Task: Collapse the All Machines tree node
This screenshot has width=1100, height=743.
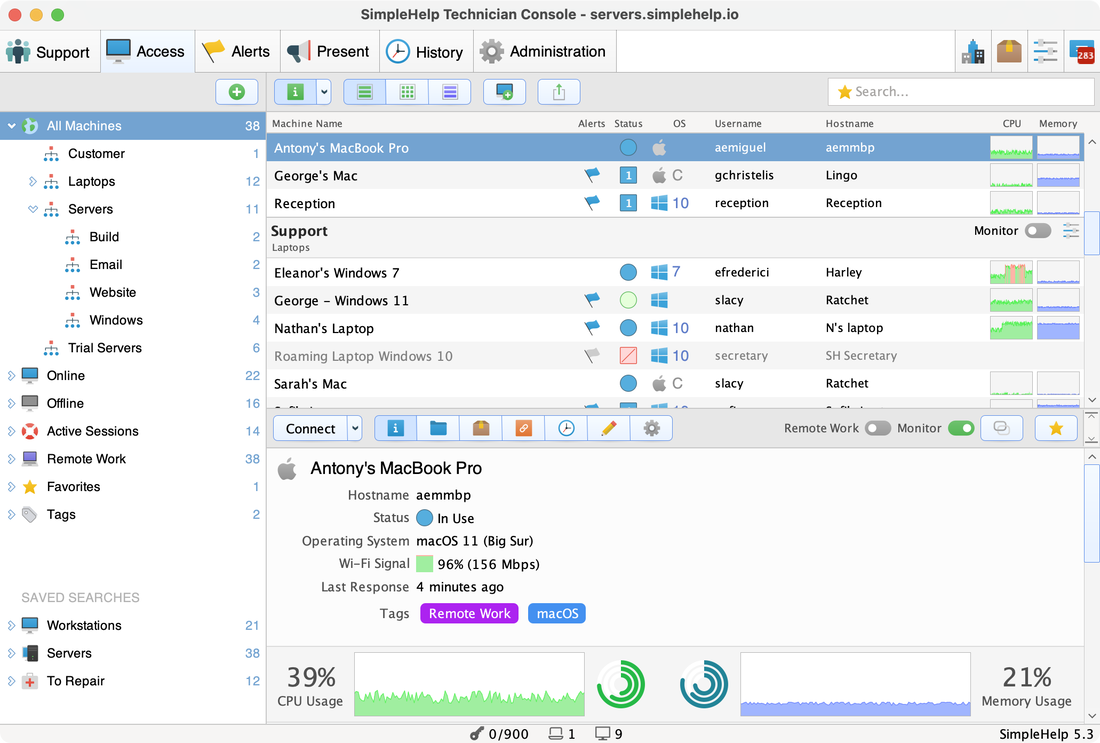Action: click(x=11, y=126)
